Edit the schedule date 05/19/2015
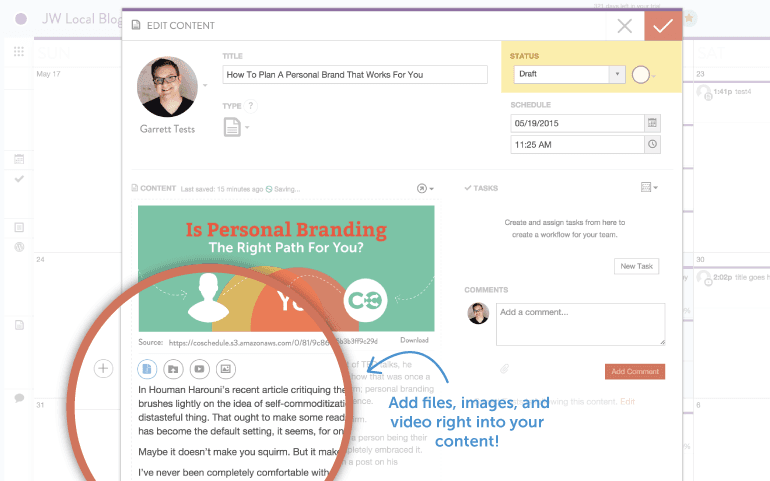The width and height of the screenshot is (770, 481). [x=577, y=123]
